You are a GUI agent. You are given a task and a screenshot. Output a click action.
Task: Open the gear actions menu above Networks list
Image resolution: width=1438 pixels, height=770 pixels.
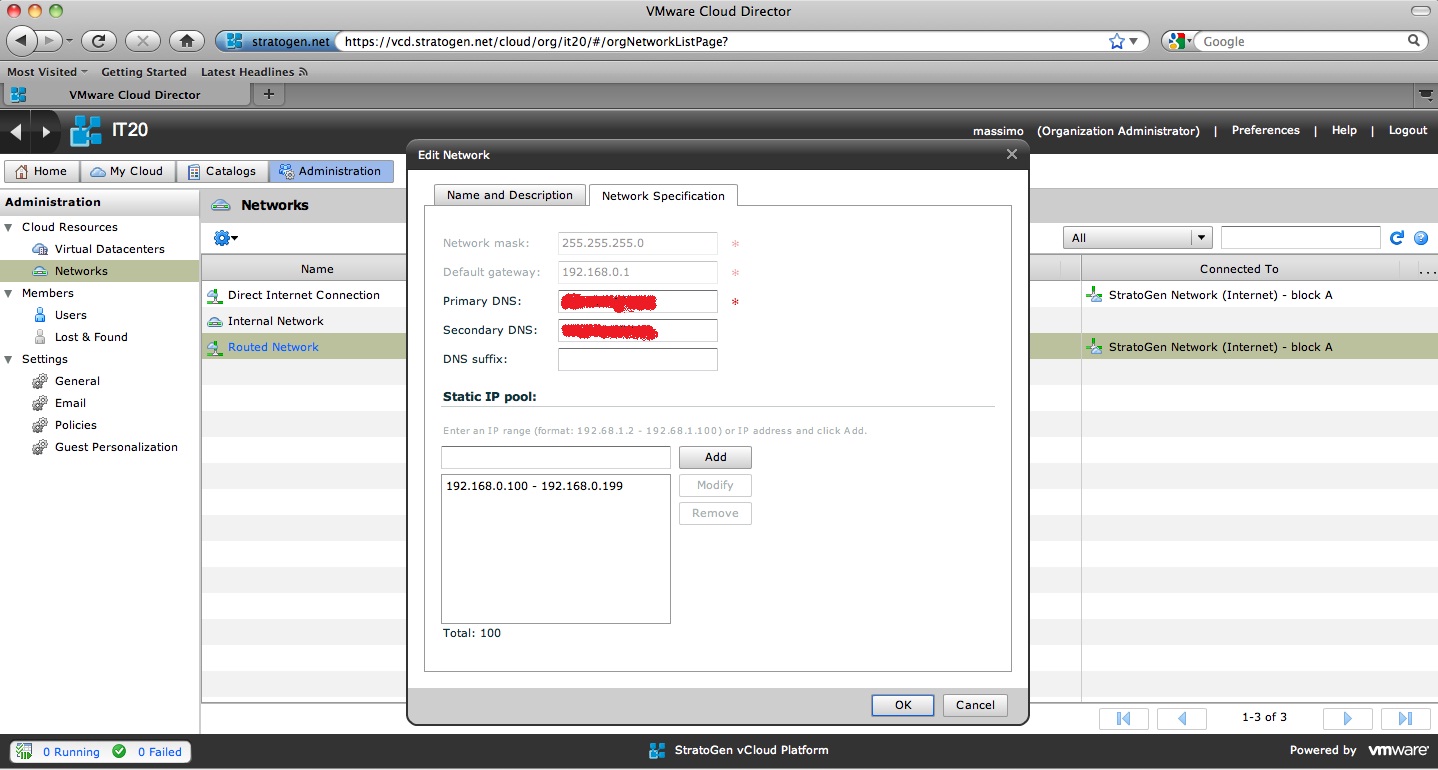(225, 238)
